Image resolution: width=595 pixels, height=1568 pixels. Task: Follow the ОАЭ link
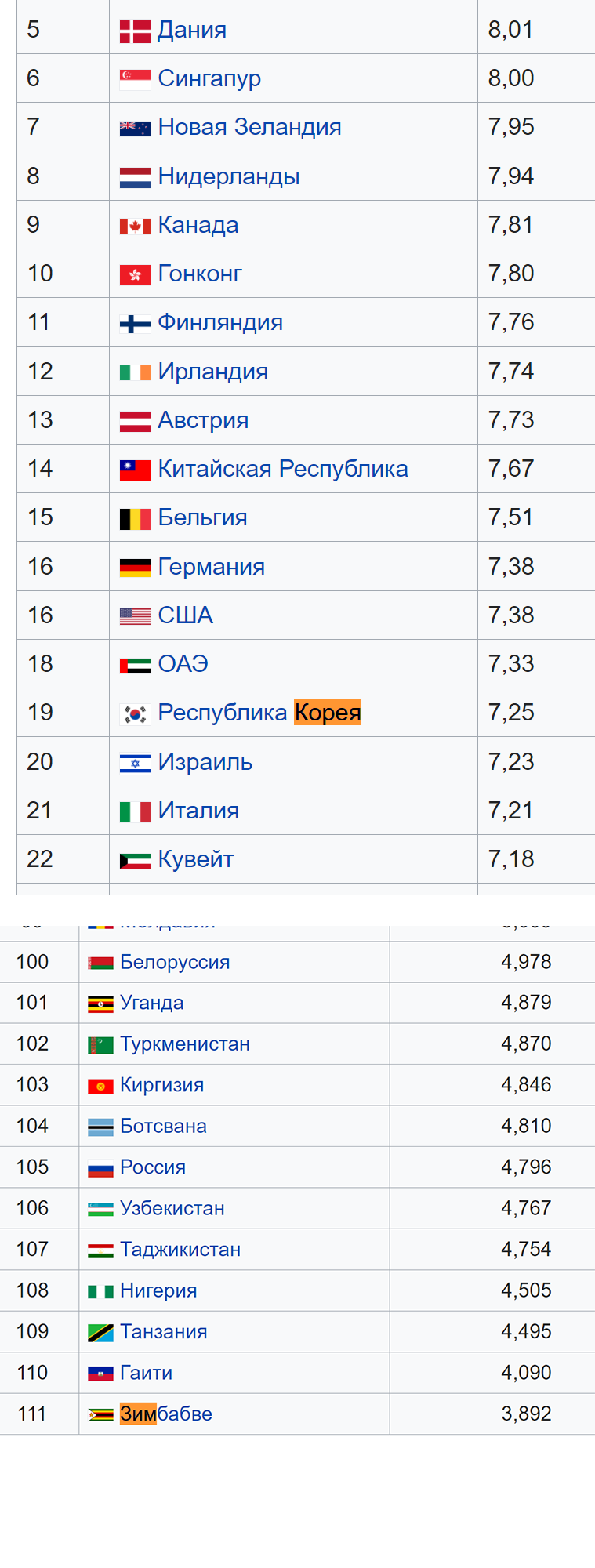click(x=183, y=664)
